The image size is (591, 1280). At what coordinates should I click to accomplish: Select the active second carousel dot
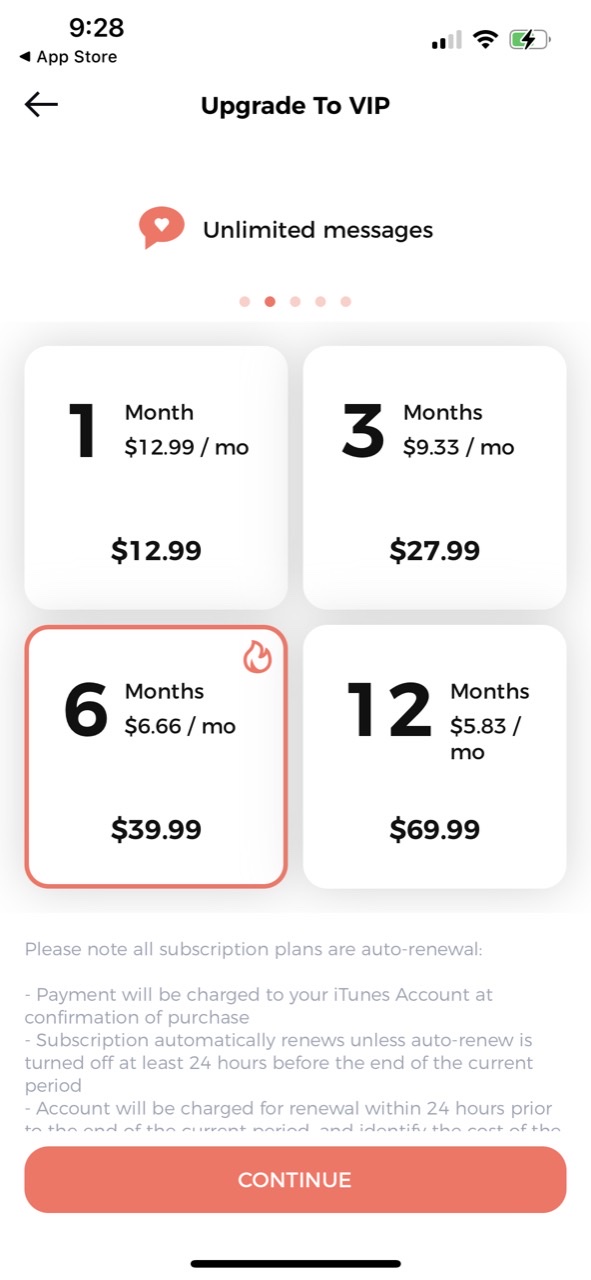click(270, 301)
